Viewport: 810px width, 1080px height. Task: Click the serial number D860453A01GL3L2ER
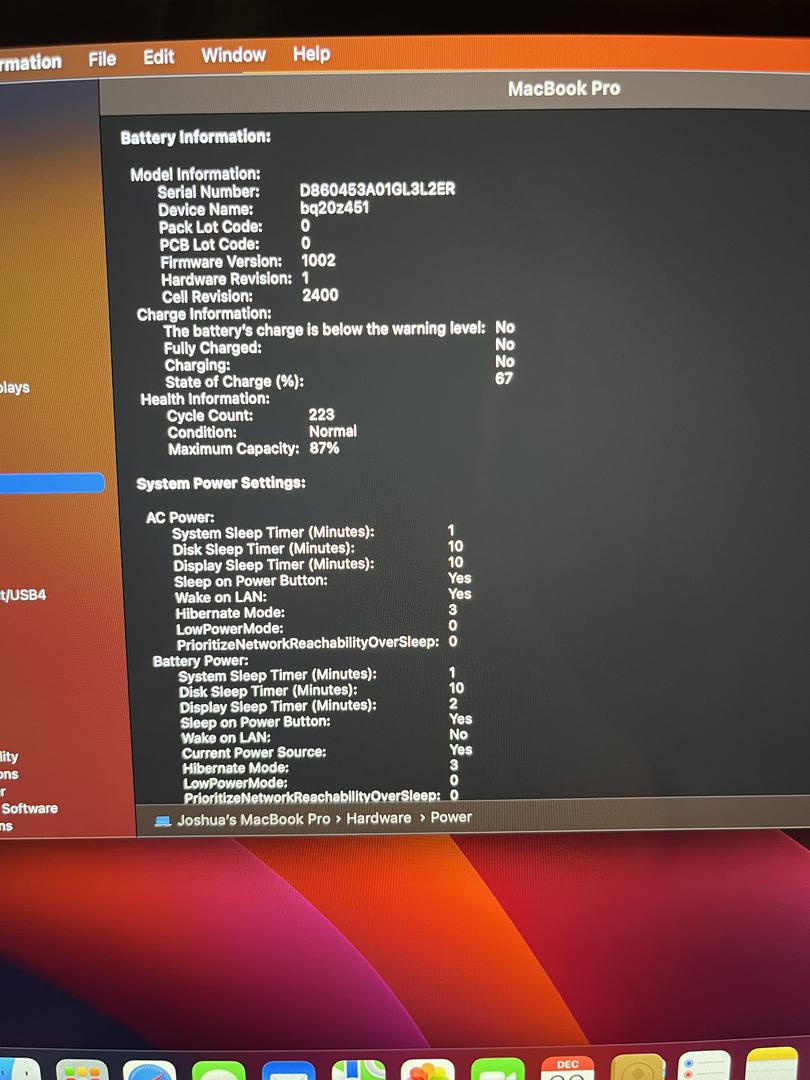point(377,189)
